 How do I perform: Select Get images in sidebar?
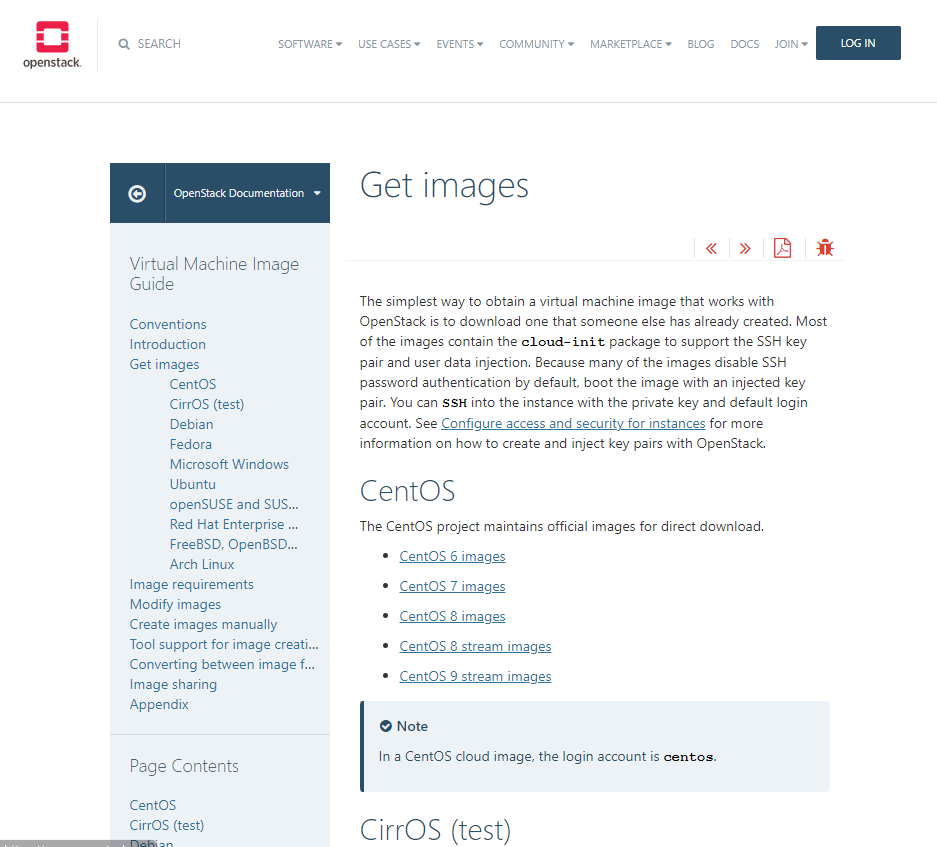coord(164,364)
